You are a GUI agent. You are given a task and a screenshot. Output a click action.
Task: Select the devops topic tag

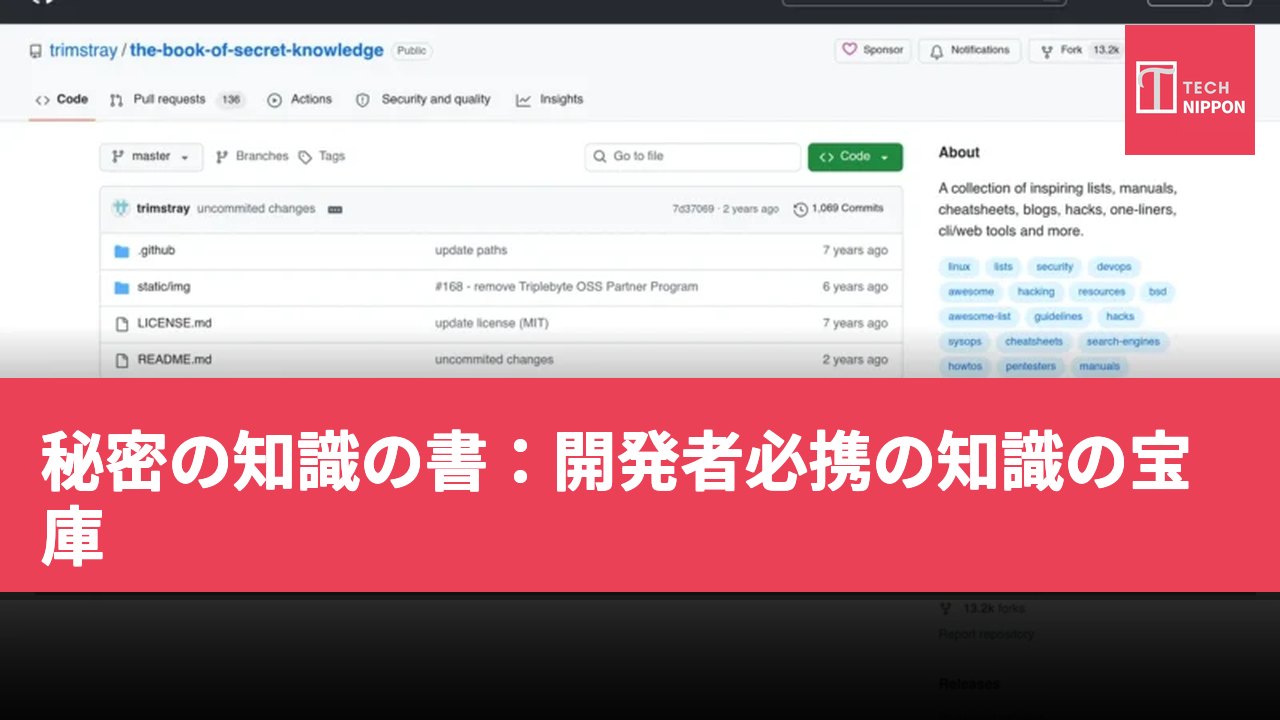click(1114, 267)
